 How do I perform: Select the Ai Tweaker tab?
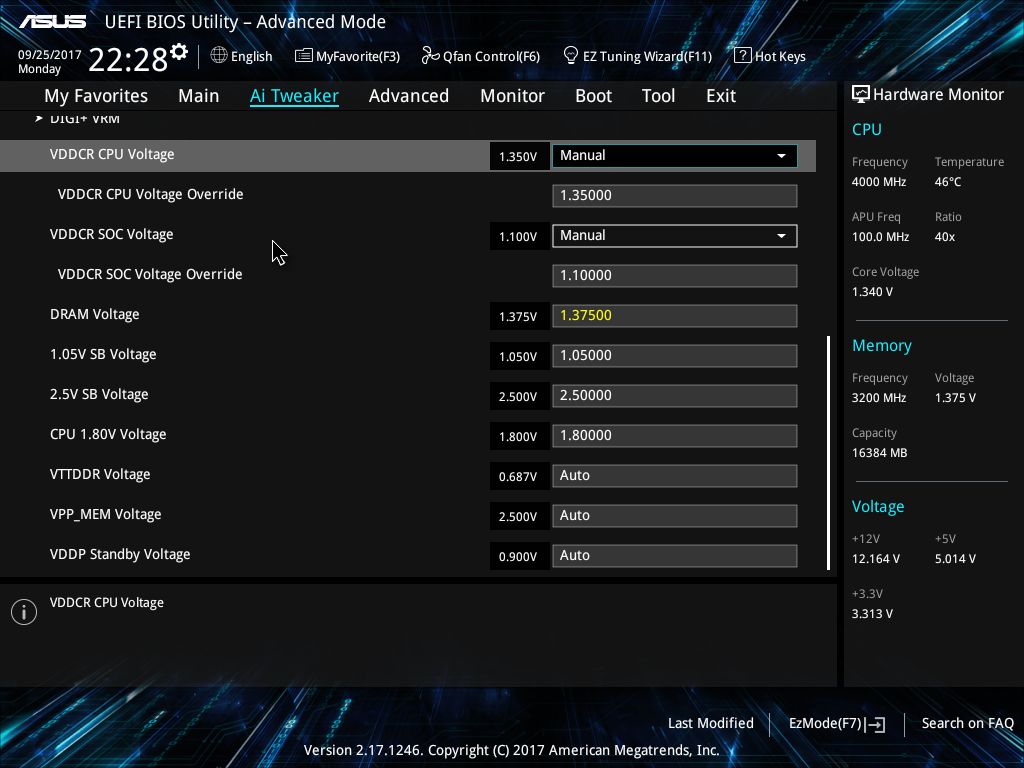[x=294, y=96]
